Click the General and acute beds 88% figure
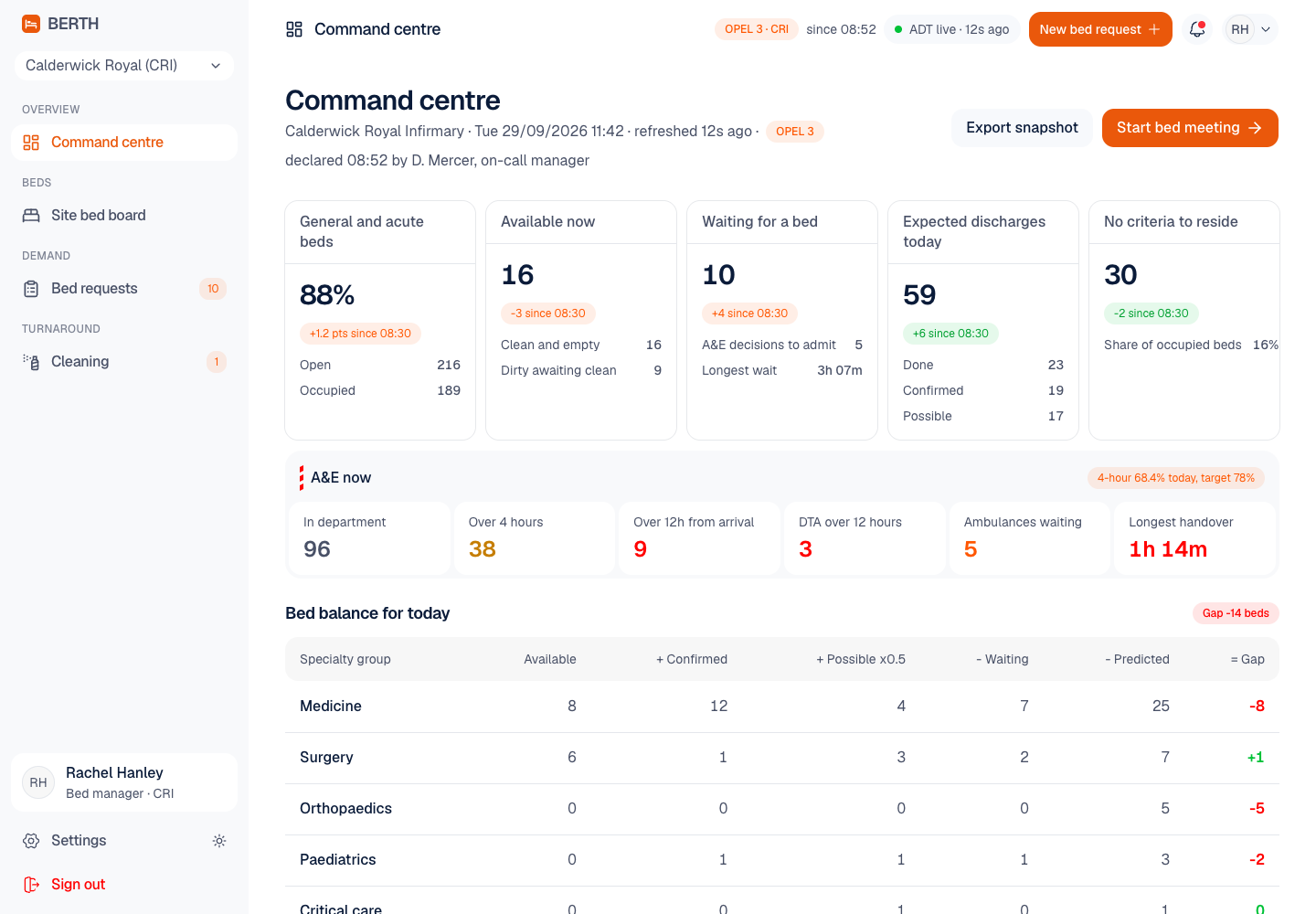Viewport: 1316px width, 914px height. [327, 295]
